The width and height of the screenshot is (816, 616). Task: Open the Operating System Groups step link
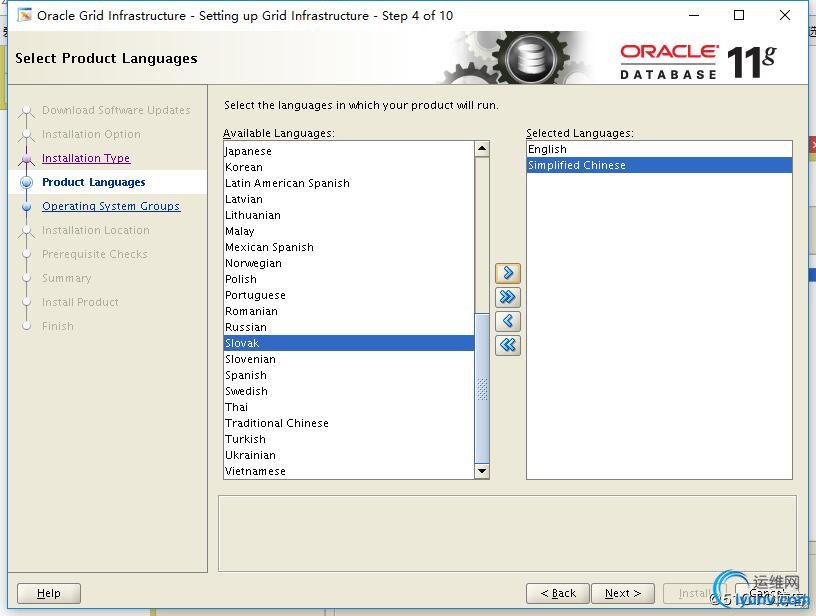point(111,207)
